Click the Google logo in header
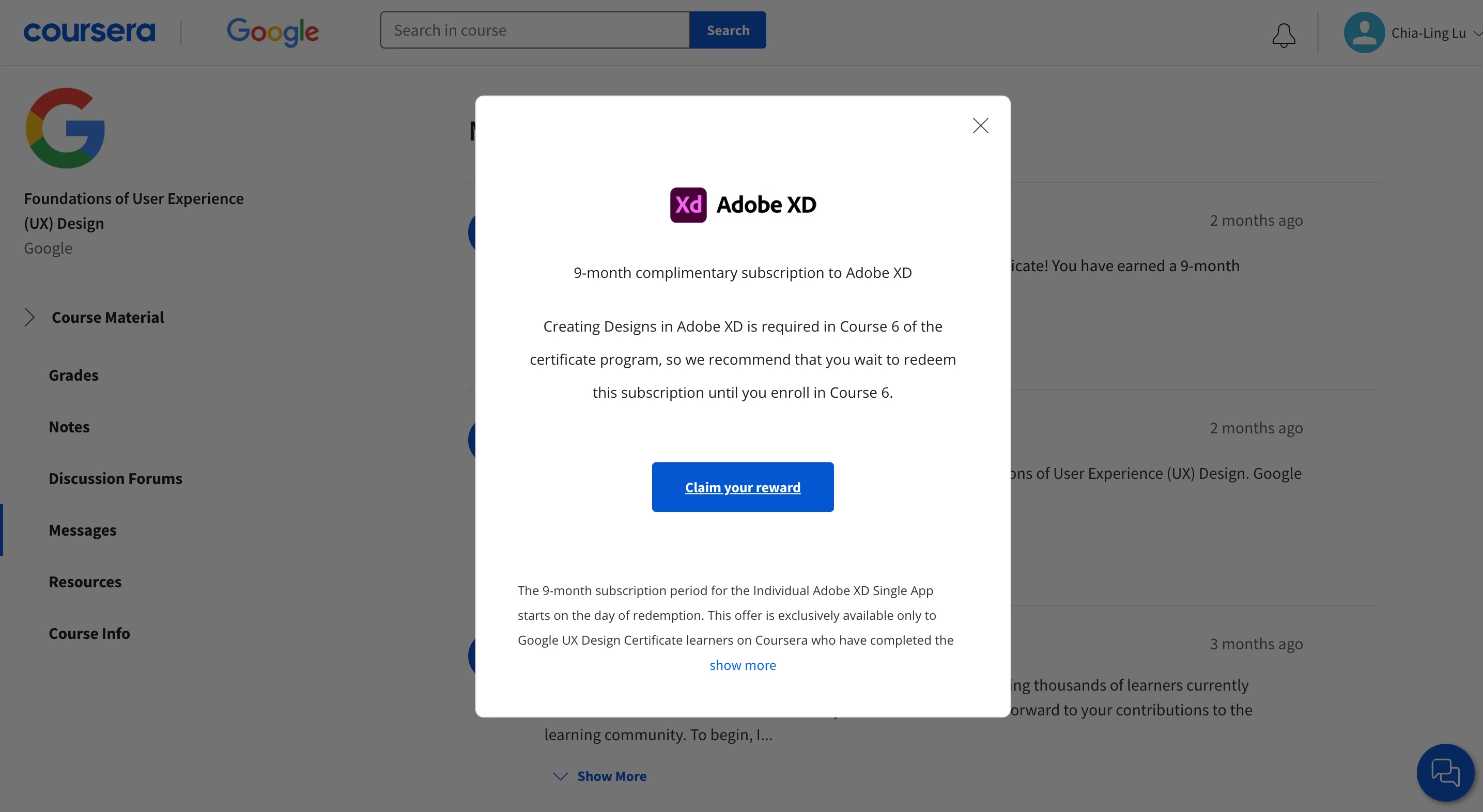This screenshot has height=812, width=1483. tap(272, 32)
